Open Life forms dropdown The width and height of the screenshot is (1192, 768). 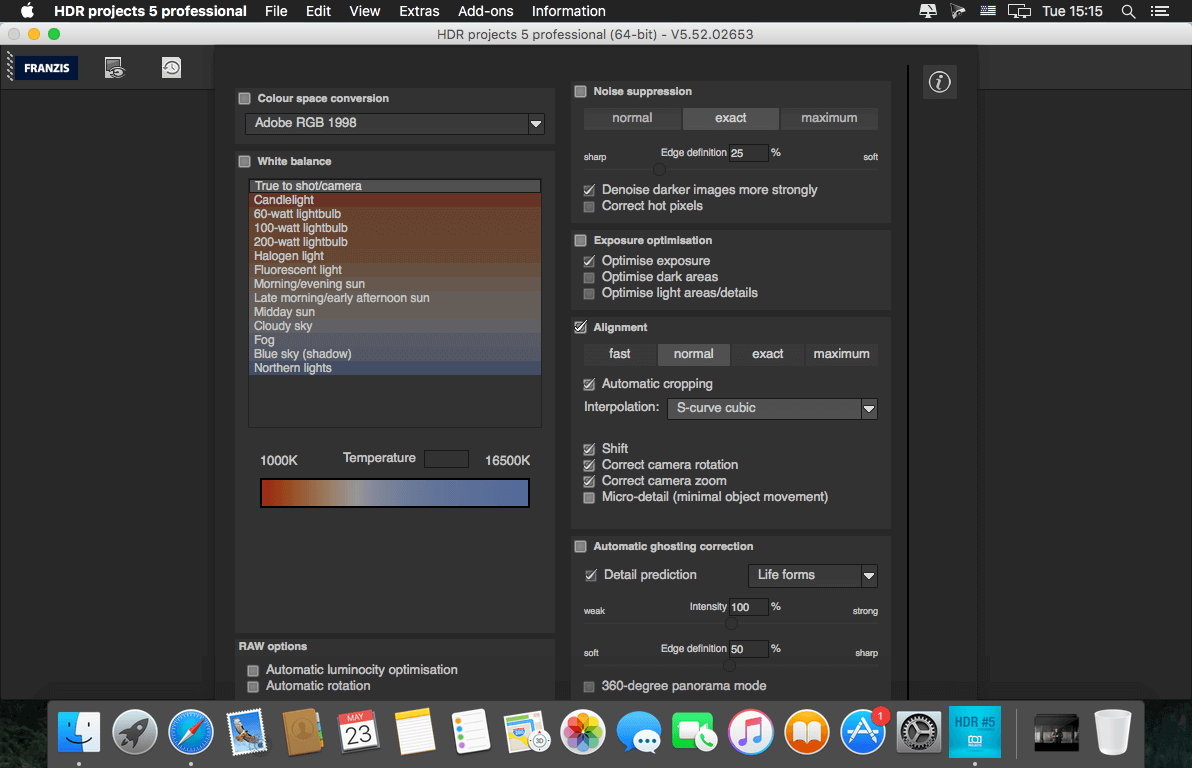(813, 576)
